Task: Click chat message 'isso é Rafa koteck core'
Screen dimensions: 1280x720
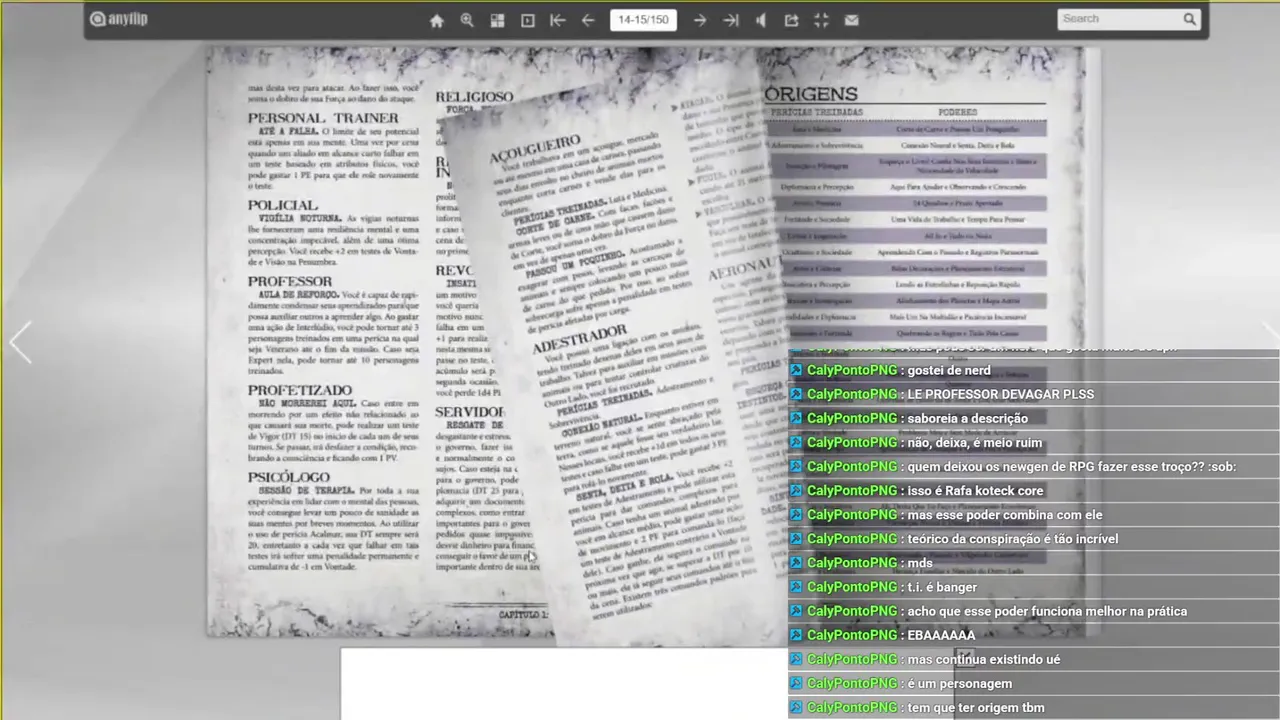Action: pyautogui.click(x=974, y=490)
